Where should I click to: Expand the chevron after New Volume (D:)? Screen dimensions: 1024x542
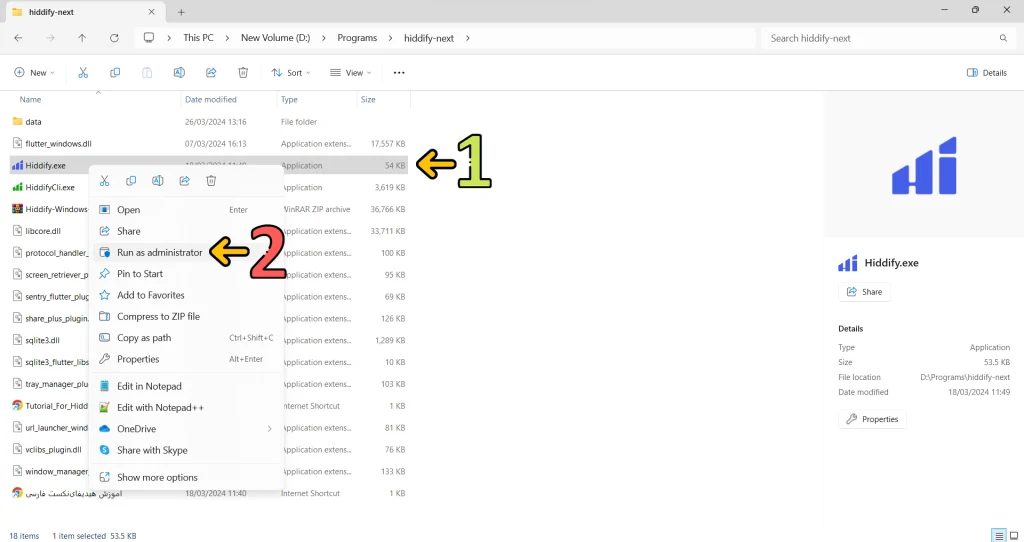323,38
